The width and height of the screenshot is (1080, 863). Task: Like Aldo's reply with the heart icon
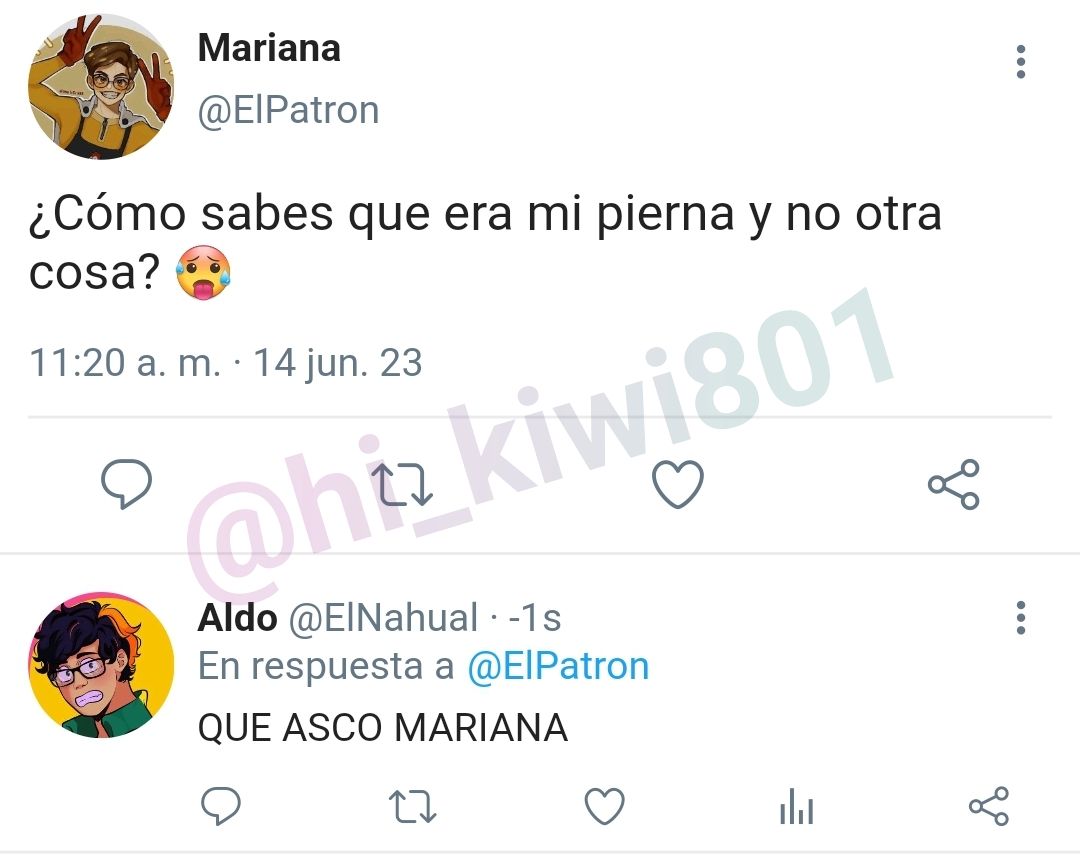tap(604, 806)
